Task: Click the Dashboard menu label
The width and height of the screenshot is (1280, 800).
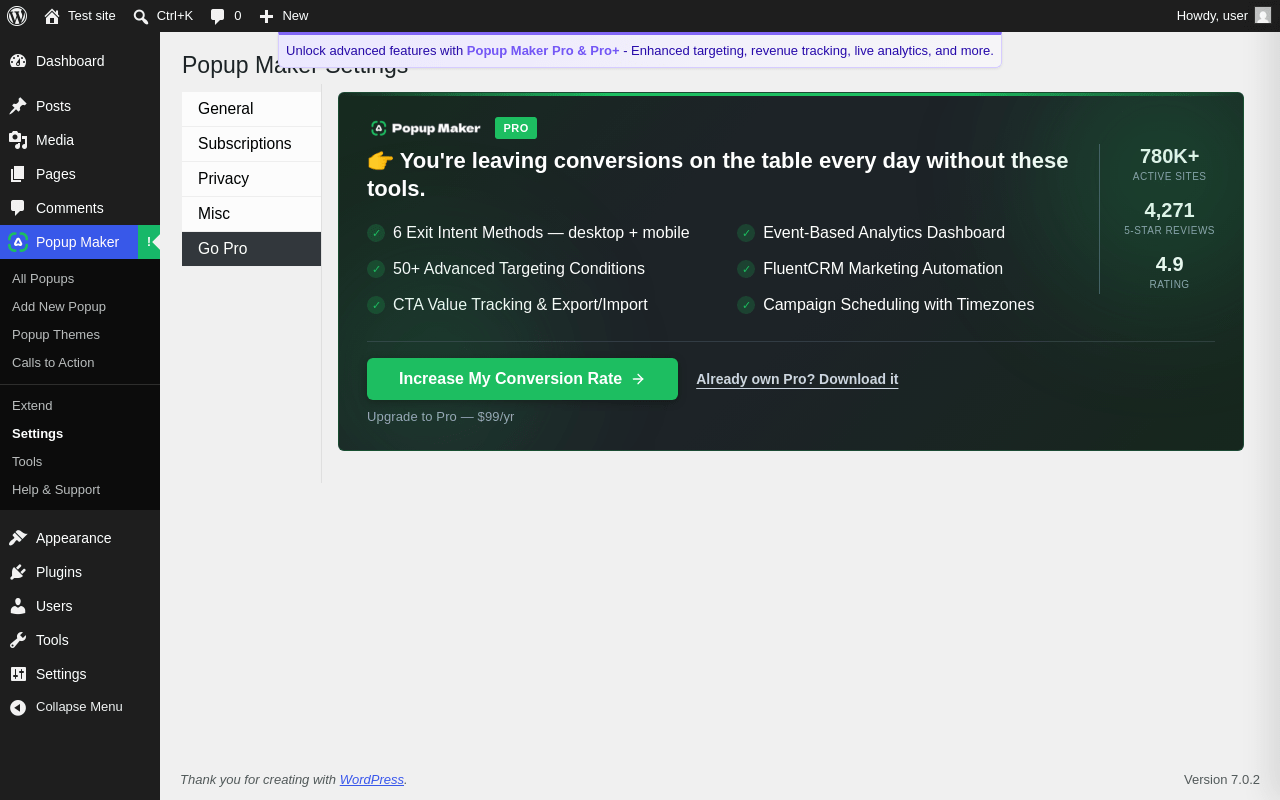Action: pyautogui.click(x=70, y=61)
